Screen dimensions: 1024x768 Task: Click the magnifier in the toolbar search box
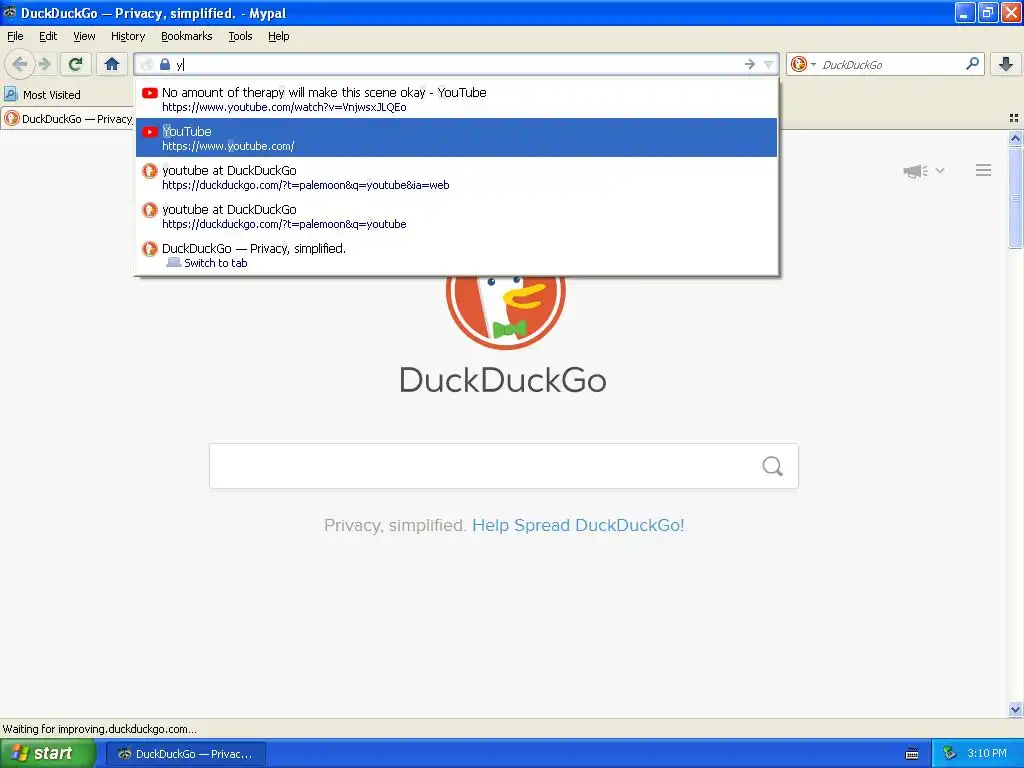tap(972, 64)
